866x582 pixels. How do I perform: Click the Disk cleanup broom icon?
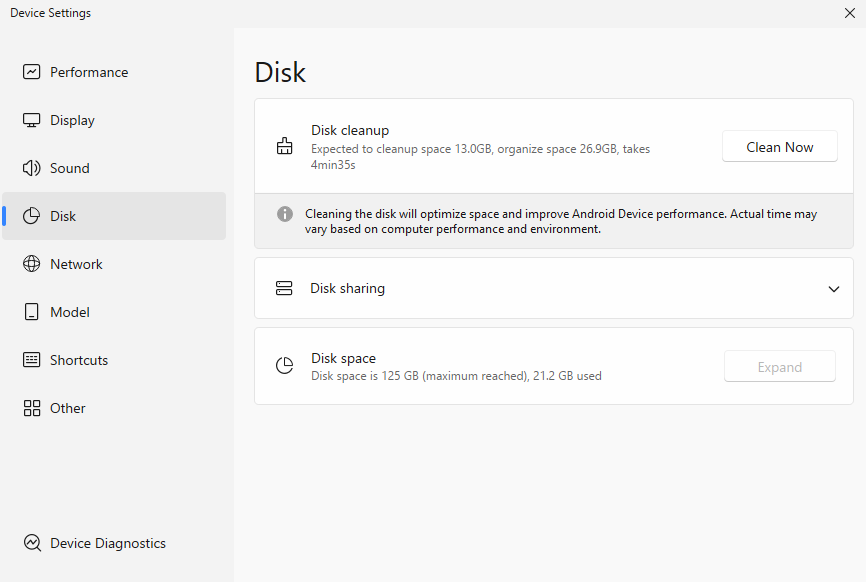pos(284,147)
